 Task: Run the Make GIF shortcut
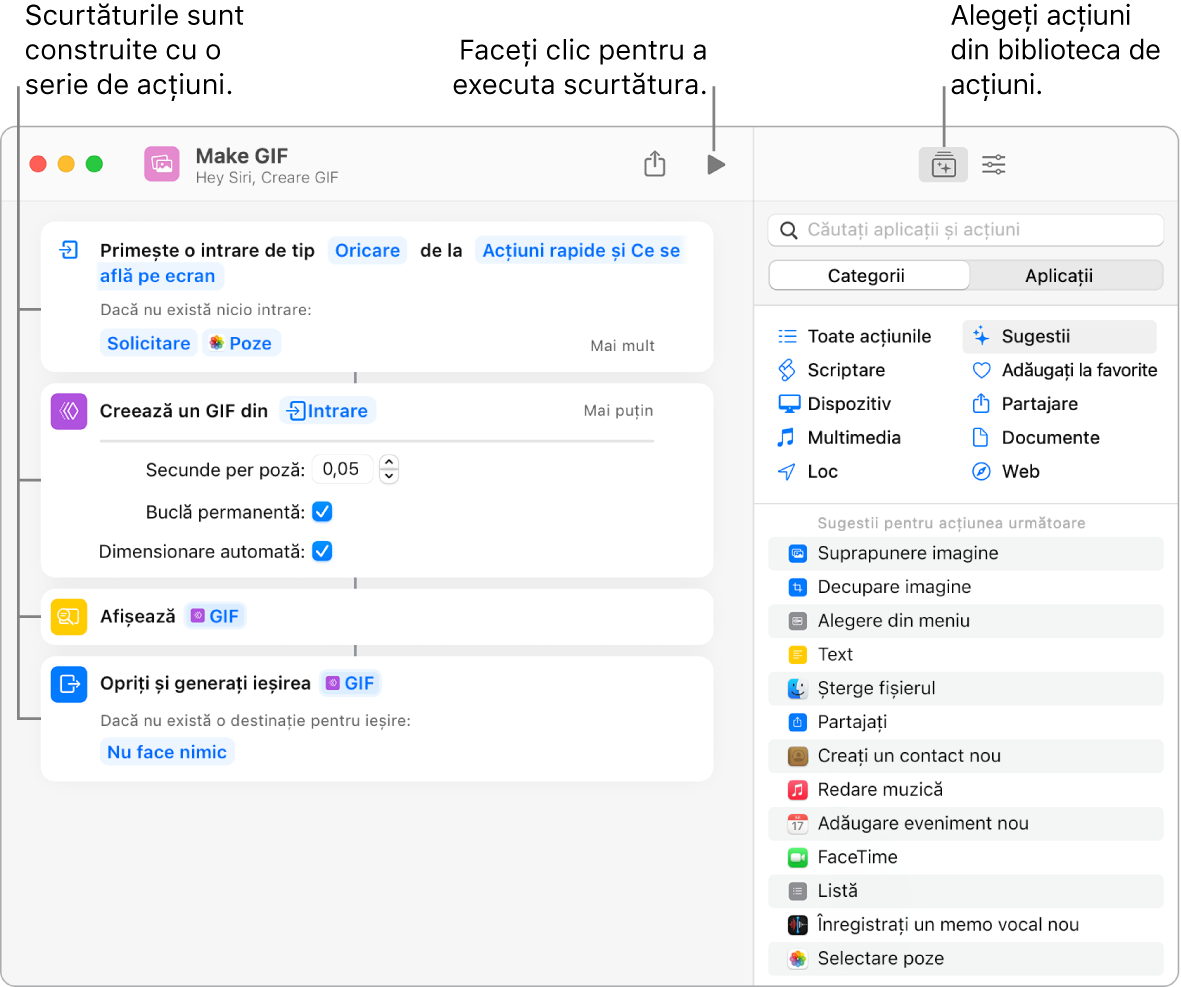(716, 165)
